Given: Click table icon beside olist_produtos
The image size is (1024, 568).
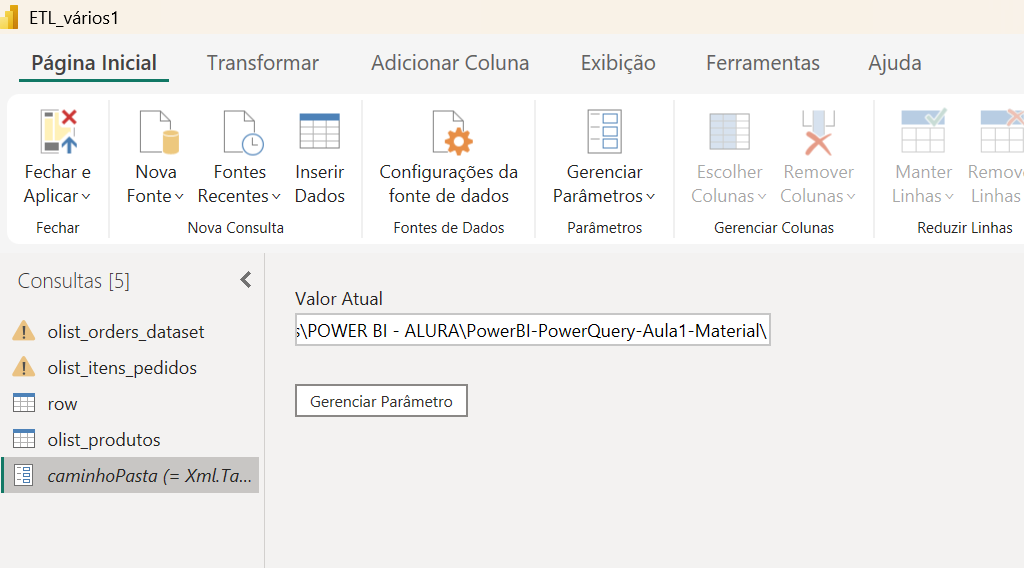Looking at the screenshot, I should (24, 439).
